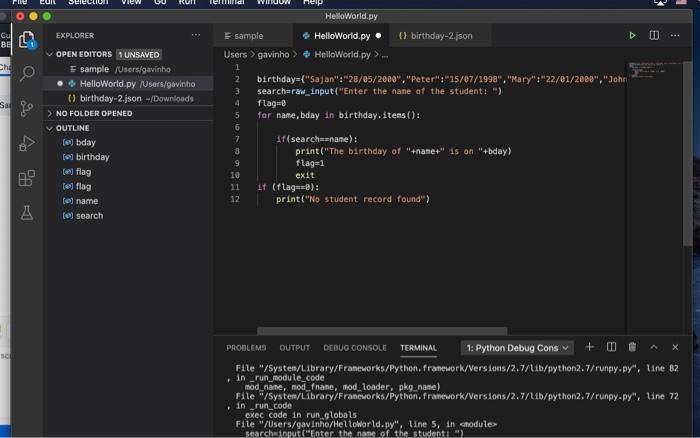Switch to the HelloWorld.py tab

(342, 36)
